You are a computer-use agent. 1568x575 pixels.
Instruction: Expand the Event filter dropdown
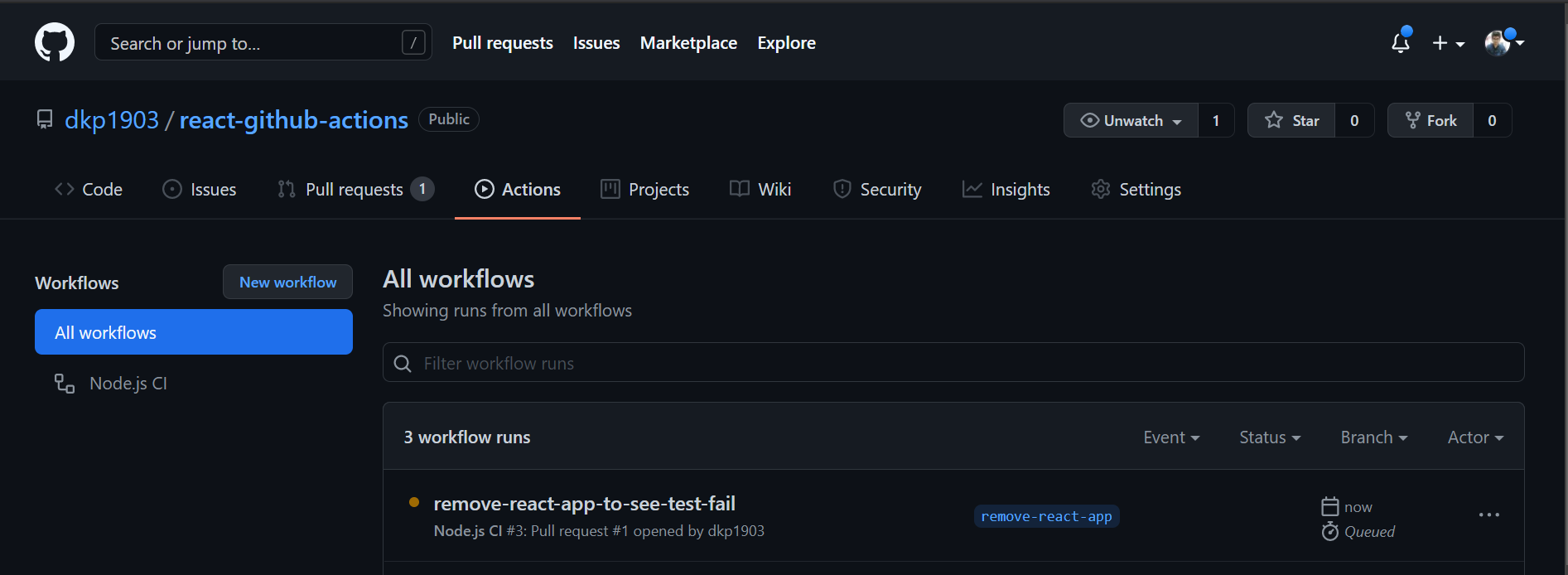1171,437
